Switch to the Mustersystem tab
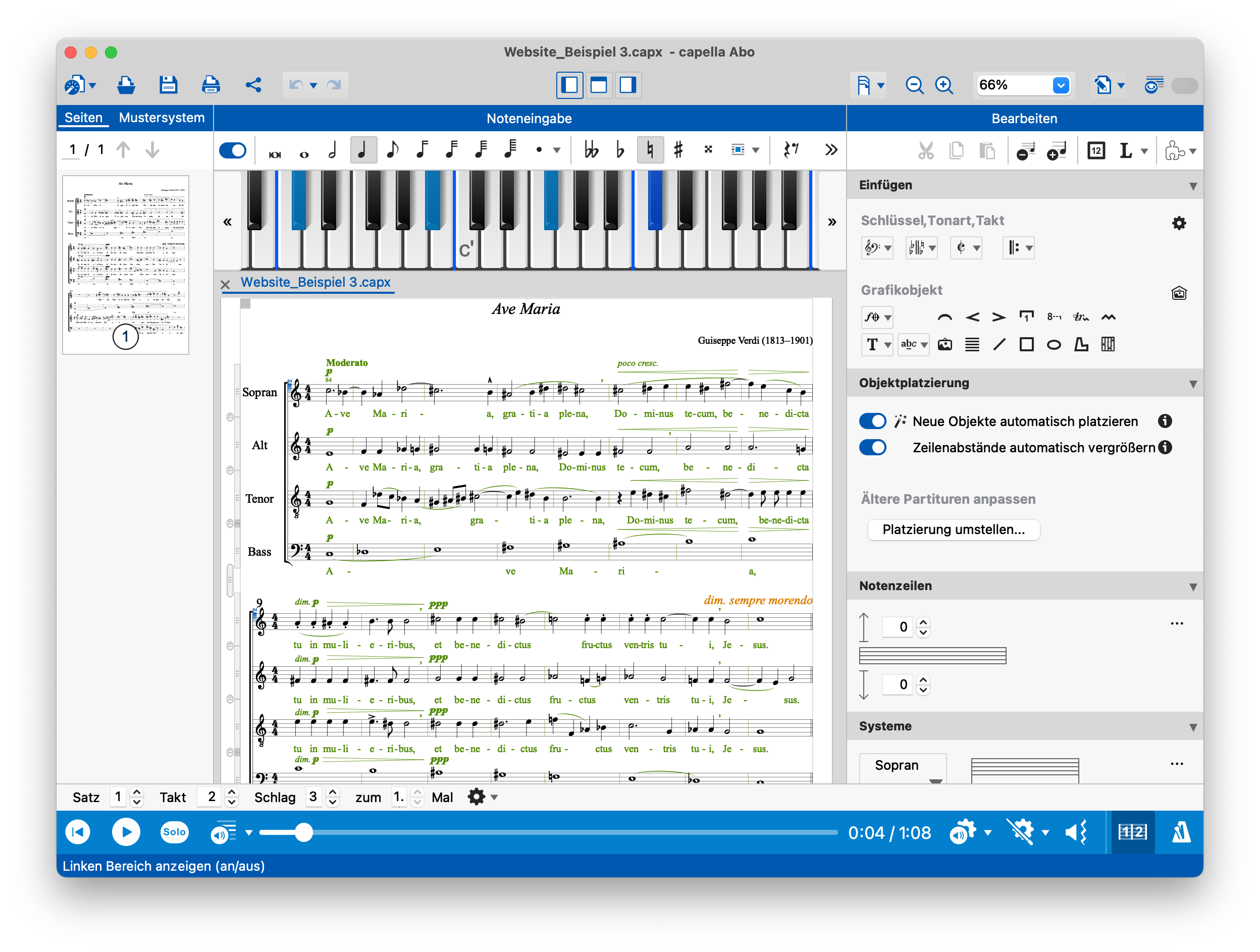This screenshot has height=952, width=1260. [x=162, y=118]
